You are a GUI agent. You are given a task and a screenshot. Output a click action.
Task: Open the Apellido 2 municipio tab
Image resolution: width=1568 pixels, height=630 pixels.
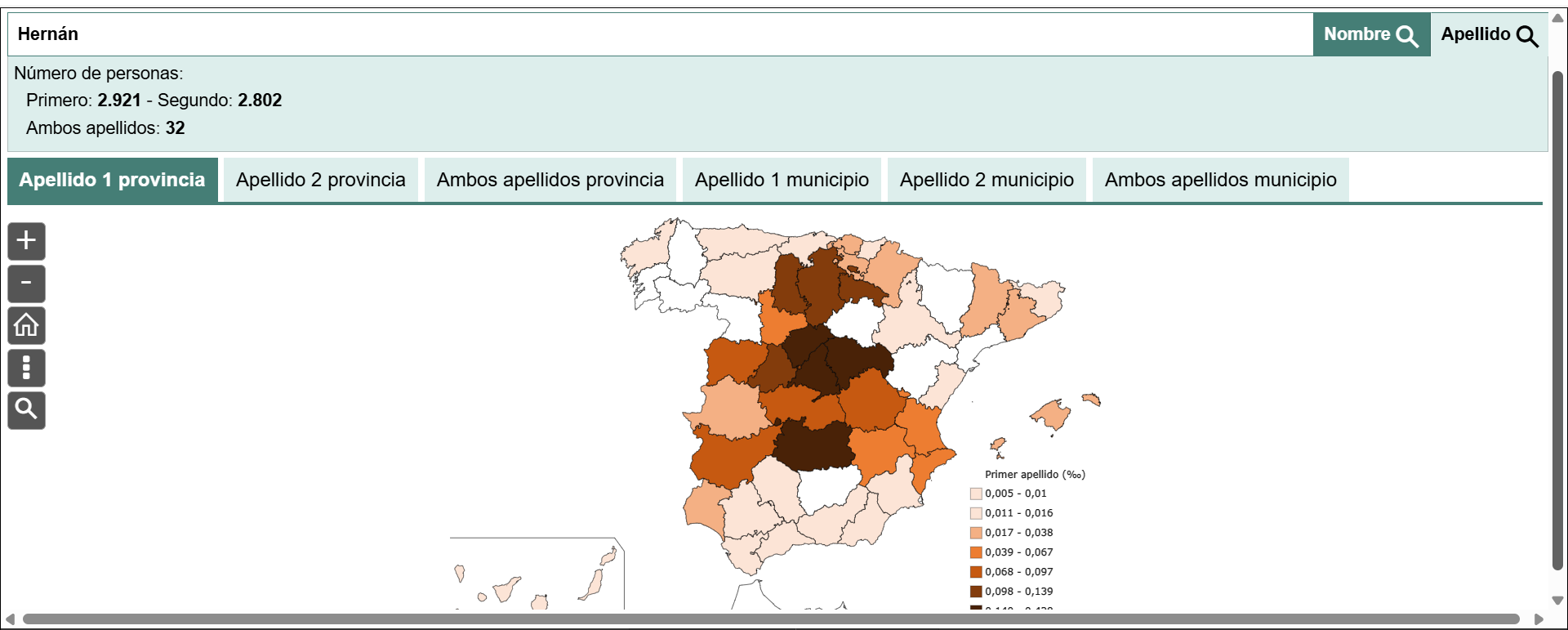(987, 180)
